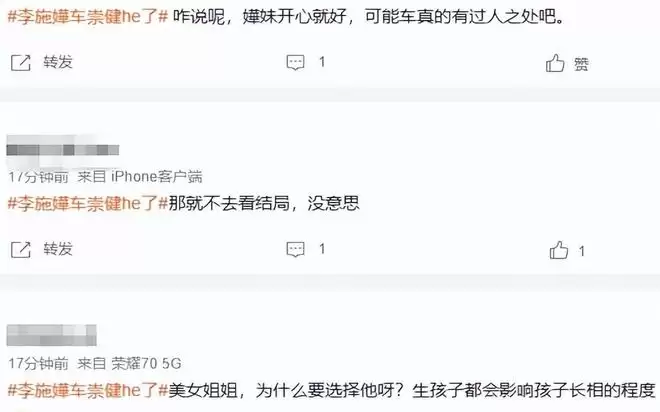This screenshot has width=660, height=412.
Task: Click the 17分钟前 timestamp on the 荣耀70 post
Action: (38, 363)
